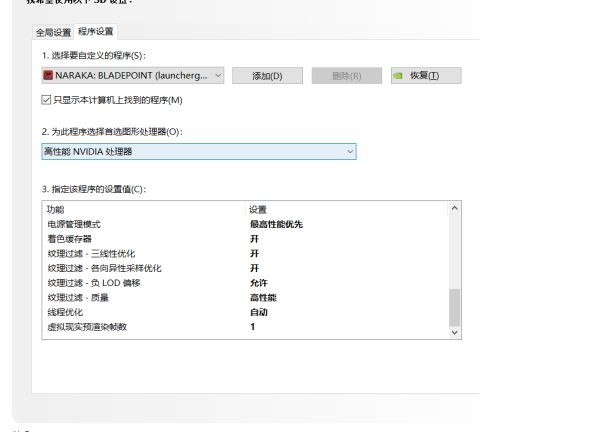Click the 高性能 quality setting value
This screenshot has height=432, width=600.
[x=263, y=297]
